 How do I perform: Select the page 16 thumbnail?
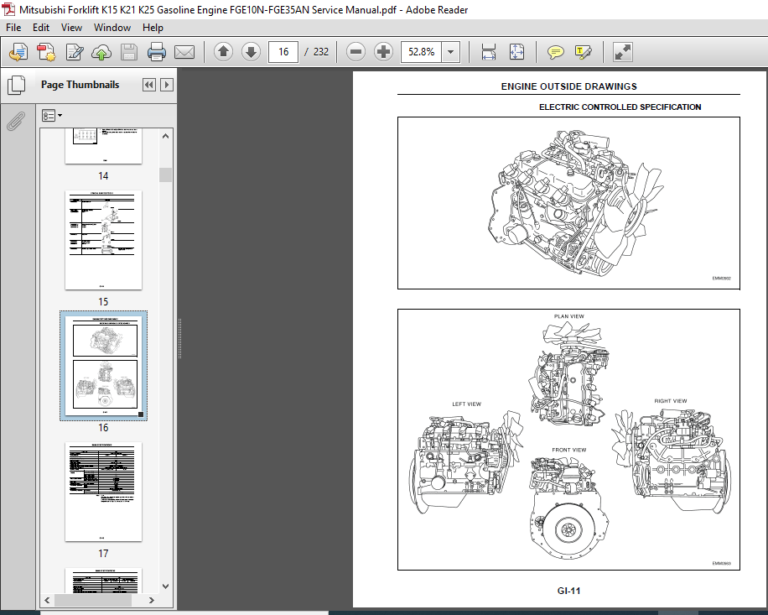103,365
